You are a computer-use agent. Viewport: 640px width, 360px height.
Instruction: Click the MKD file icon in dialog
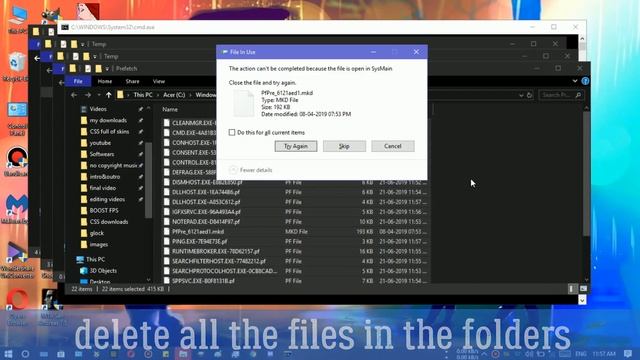pyautogui.click(x=244, y=103)
